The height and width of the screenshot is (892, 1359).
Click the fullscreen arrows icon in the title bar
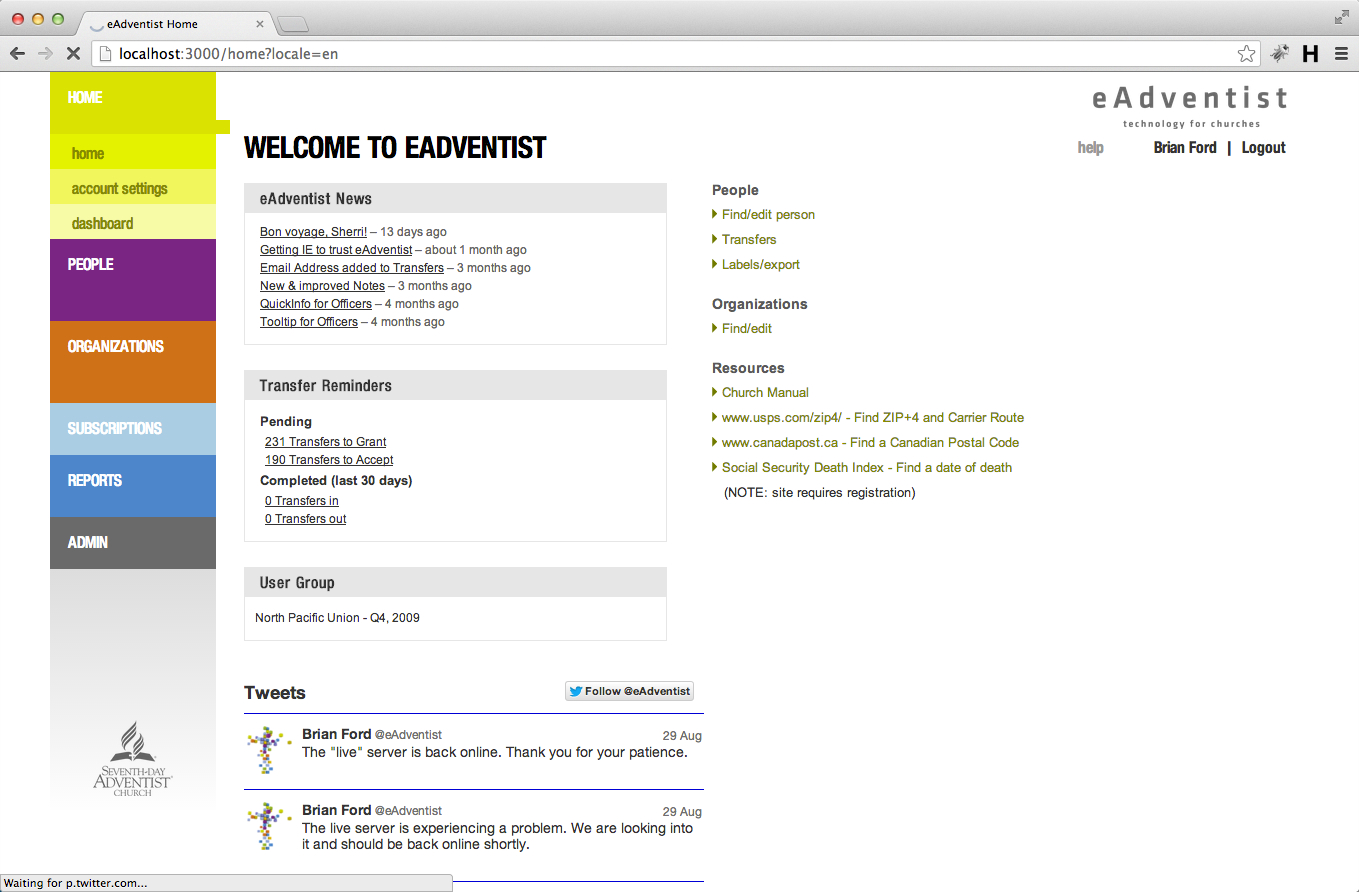(1342, 17)
